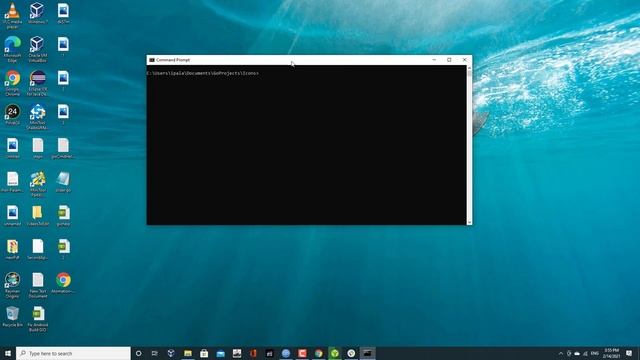Open the Office icon on the taskbar
Image resolution: width=640 pixels, height=360 pixels.
pyautogui.click(x=253, y=353)
